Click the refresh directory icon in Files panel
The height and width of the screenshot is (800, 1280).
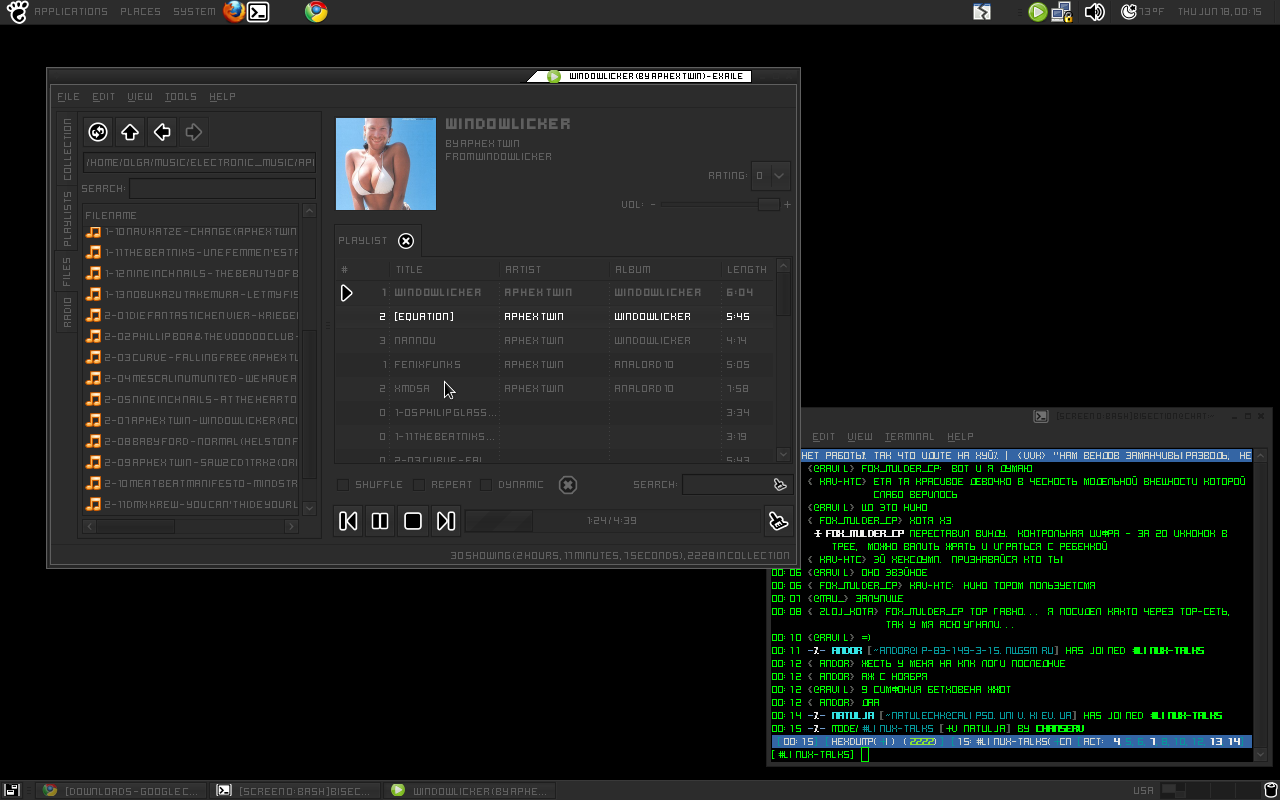pos(98,132)
